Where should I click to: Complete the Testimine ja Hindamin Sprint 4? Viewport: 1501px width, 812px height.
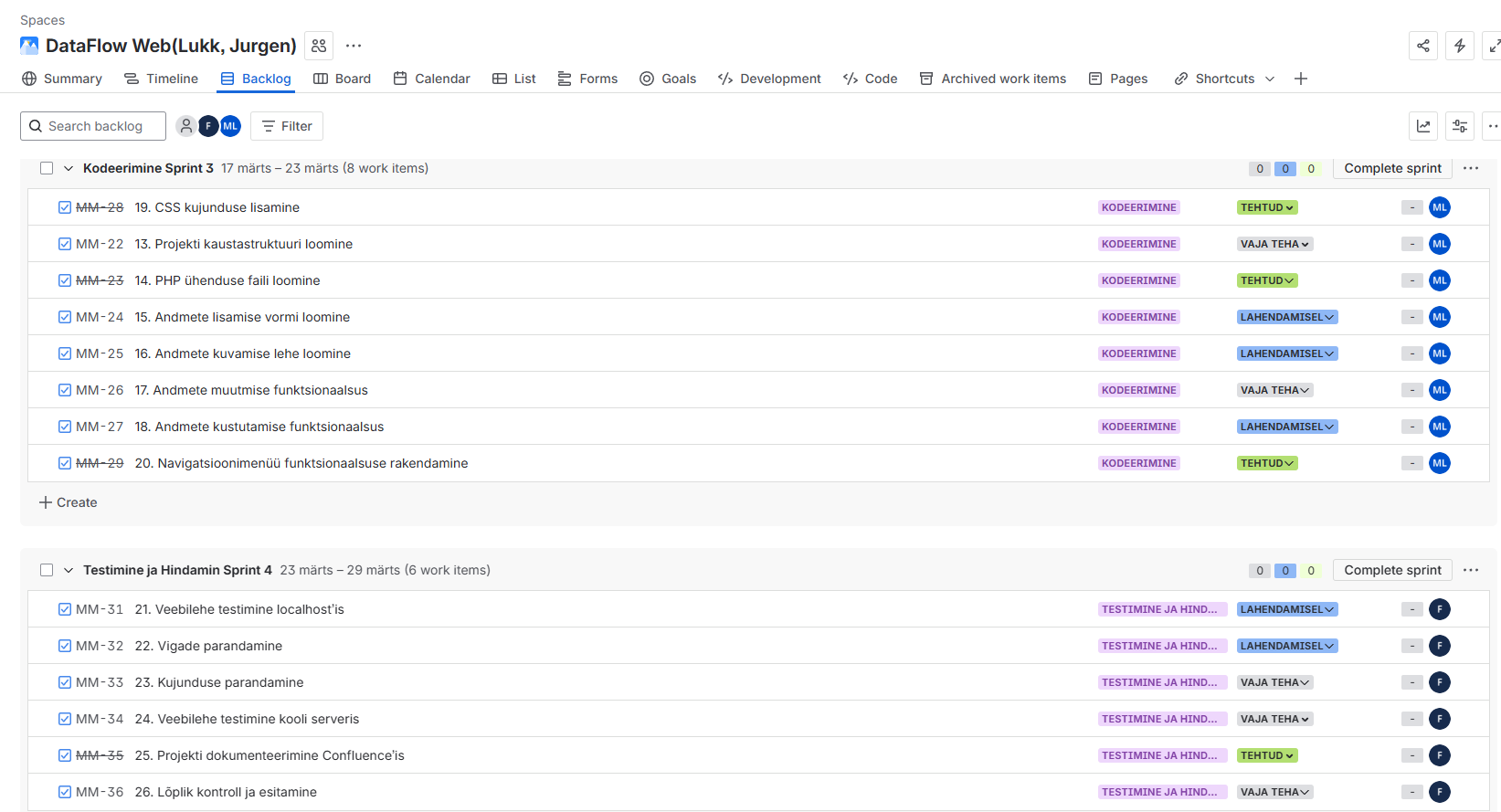pos(1391,570)
